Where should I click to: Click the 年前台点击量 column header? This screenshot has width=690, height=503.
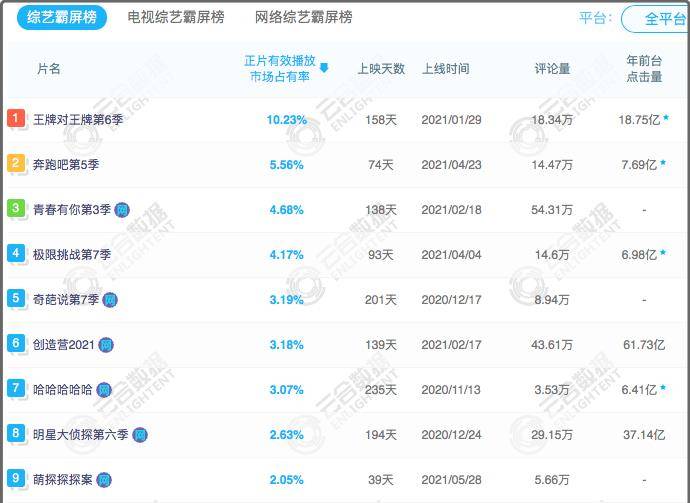pos(644,69)
